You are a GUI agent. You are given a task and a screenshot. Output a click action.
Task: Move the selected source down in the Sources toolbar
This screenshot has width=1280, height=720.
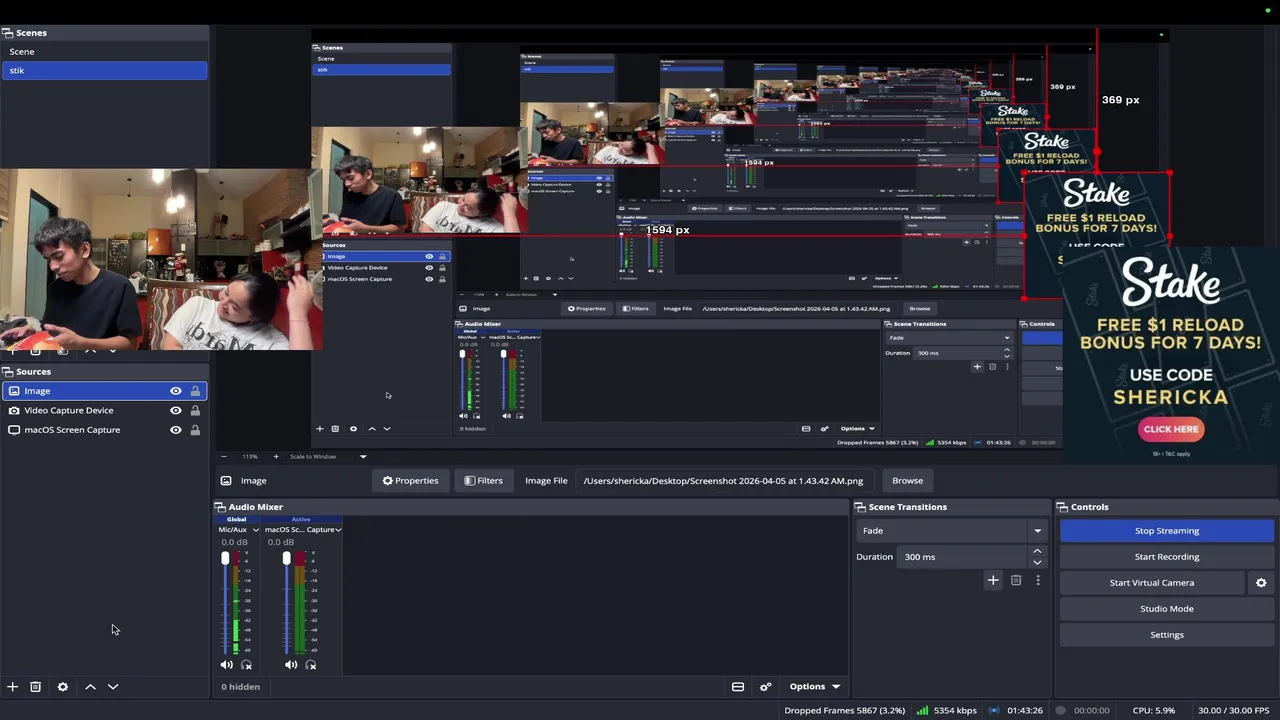(113, 687)
